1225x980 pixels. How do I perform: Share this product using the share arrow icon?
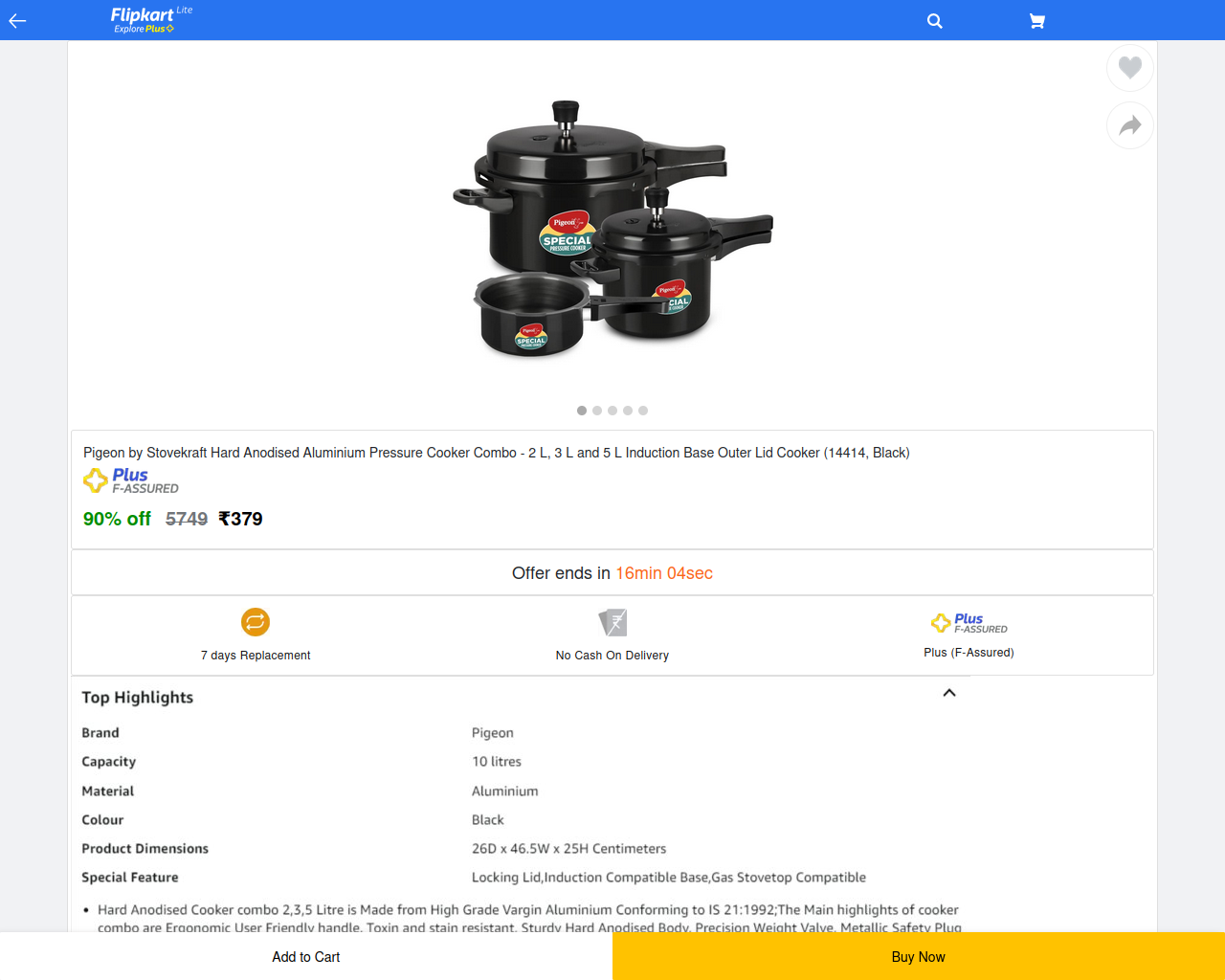click(x=1130, y=125)
